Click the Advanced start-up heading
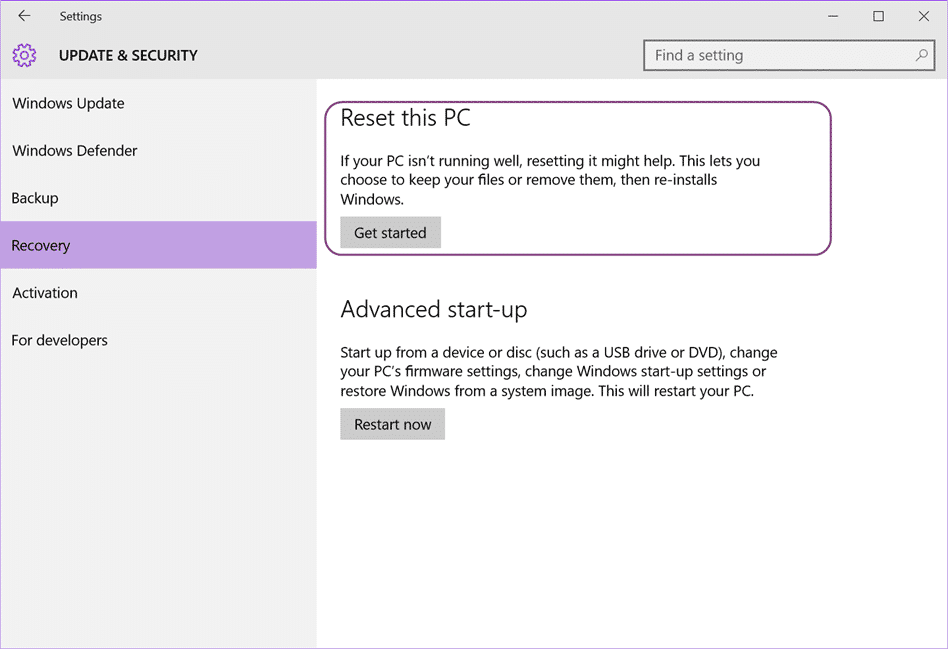The image size is (948, 649). [x=434, y=310]
